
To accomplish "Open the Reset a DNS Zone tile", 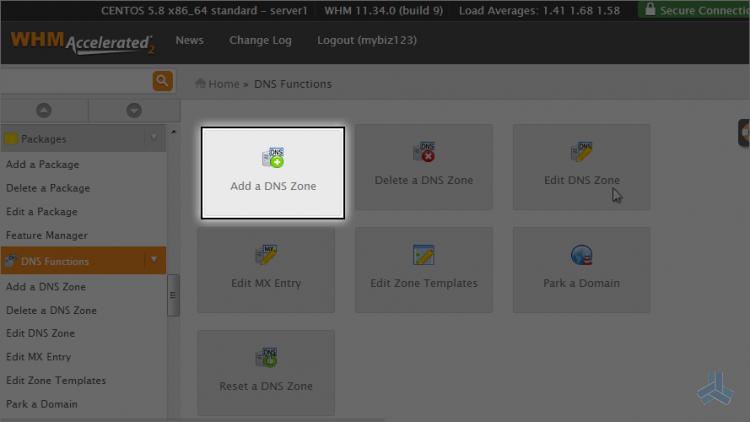I will pos(266,373).
